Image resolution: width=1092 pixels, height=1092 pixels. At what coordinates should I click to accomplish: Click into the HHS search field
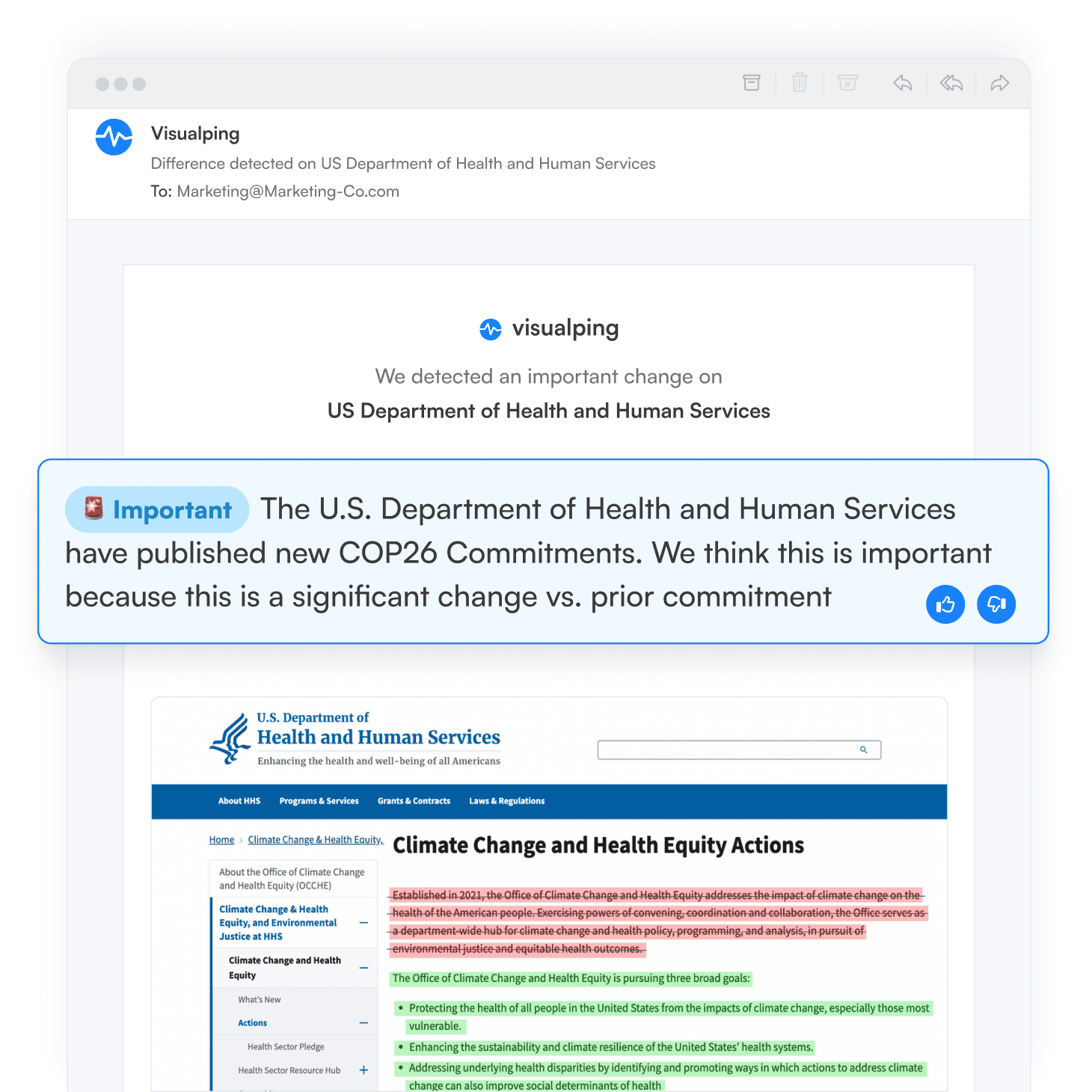pos(739,750)
